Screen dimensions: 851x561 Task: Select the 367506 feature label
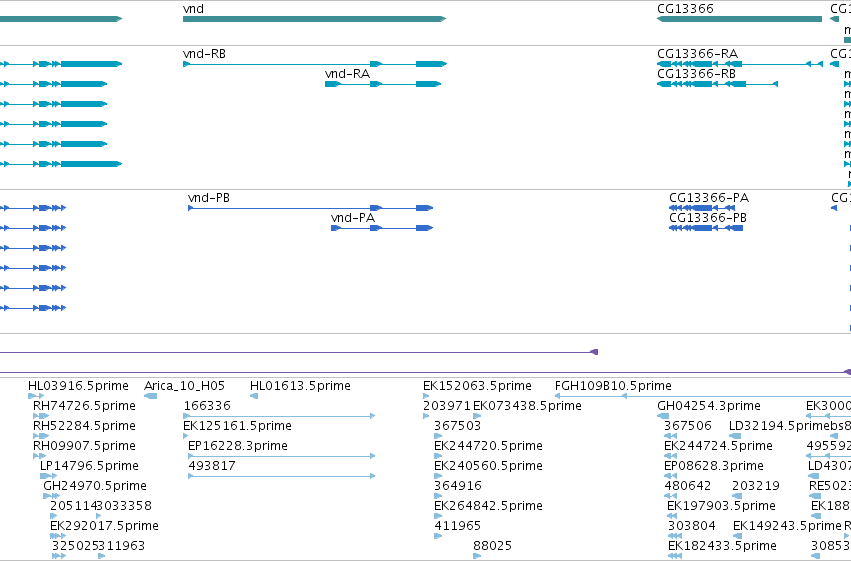(x=688, y=426)
